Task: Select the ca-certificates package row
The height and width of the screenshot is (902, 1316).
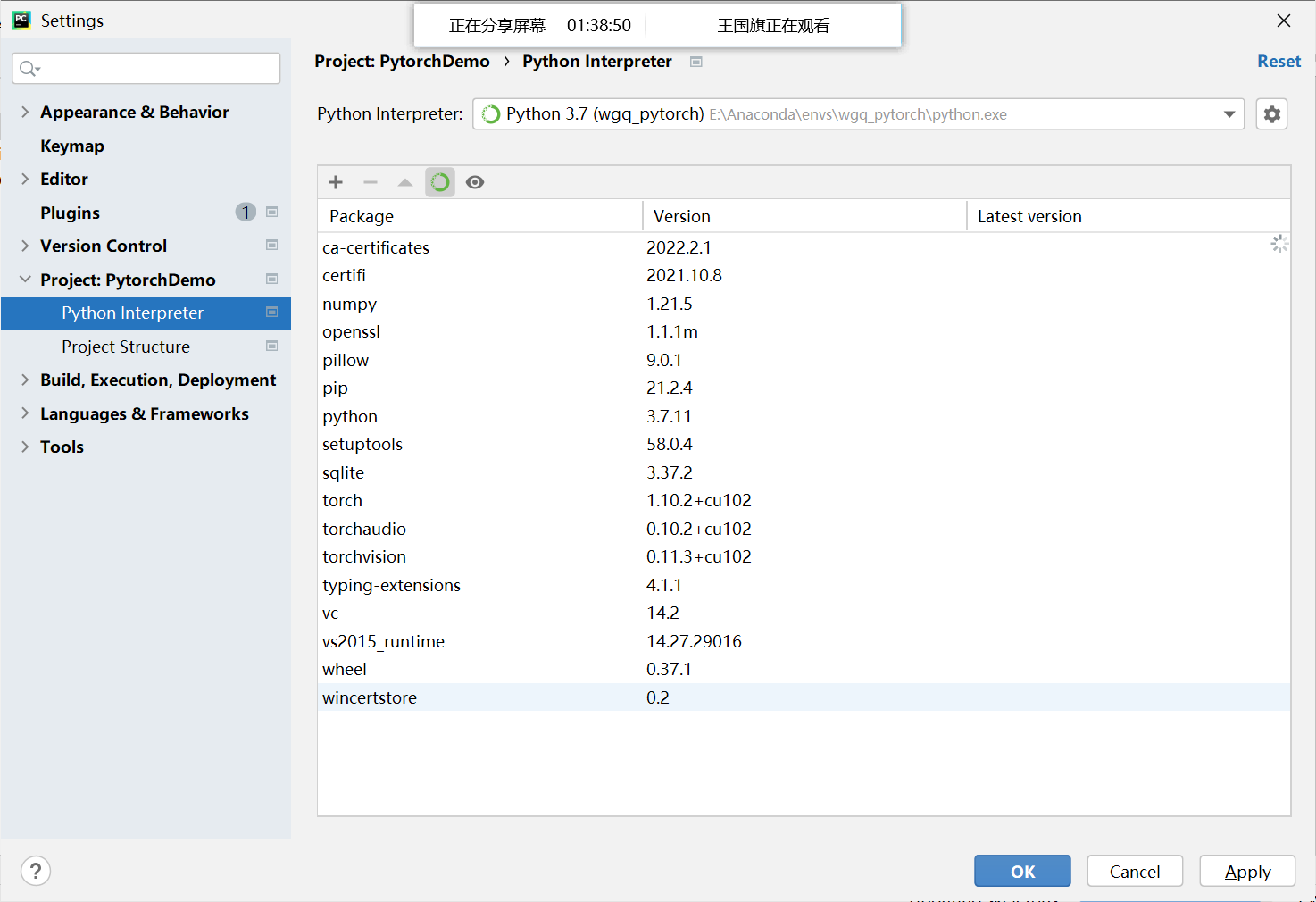Action: pos(804,247)
